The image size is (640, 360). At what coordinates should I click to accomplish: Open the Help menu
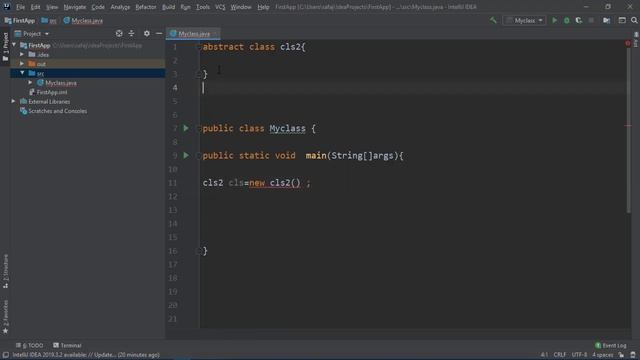pos(263,7)
